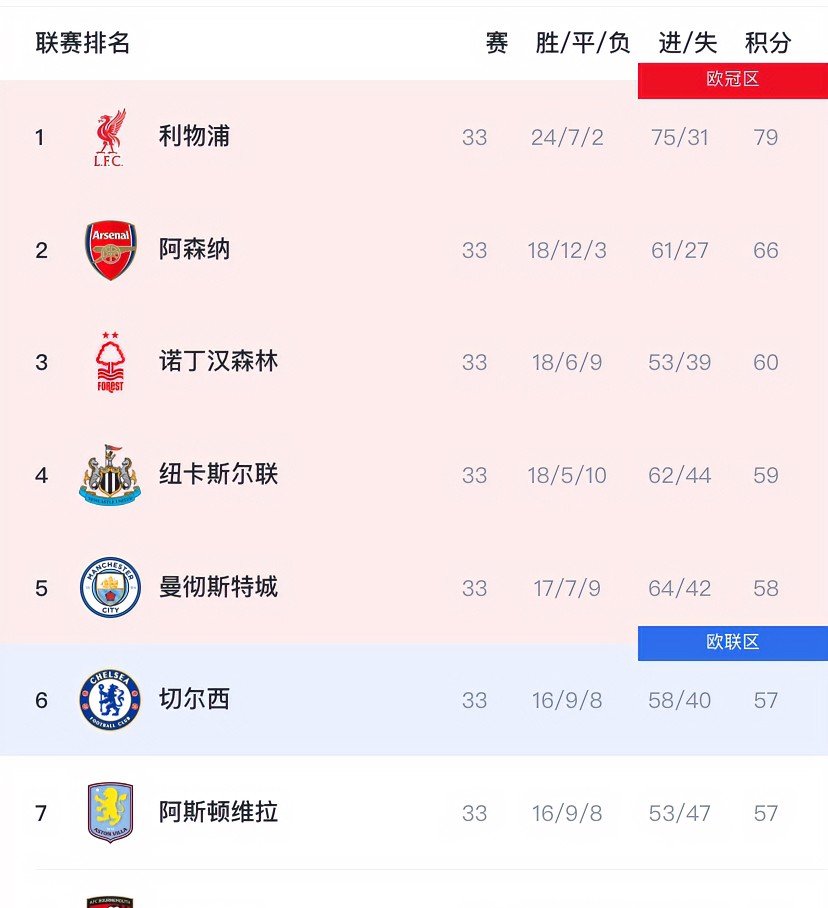The width and height of the screenshot is (828, 908).
Task: Sort by the 积分 column header
Action: tap(766, 43)
